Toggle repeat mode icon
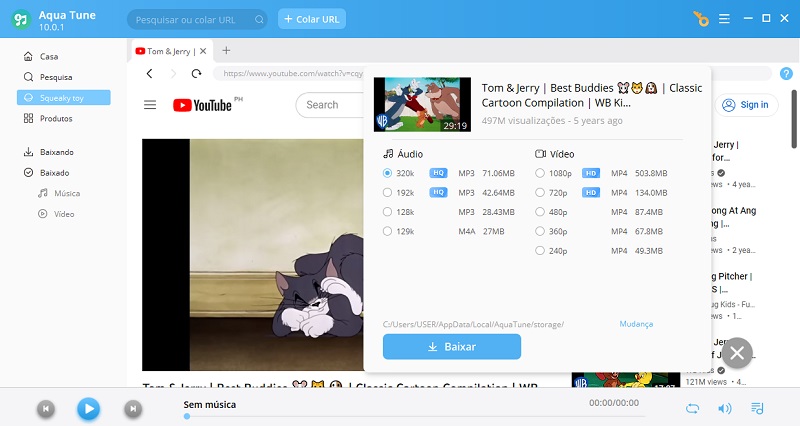The image size is (800, 426). pyautogui.click(x=692, y=408)
